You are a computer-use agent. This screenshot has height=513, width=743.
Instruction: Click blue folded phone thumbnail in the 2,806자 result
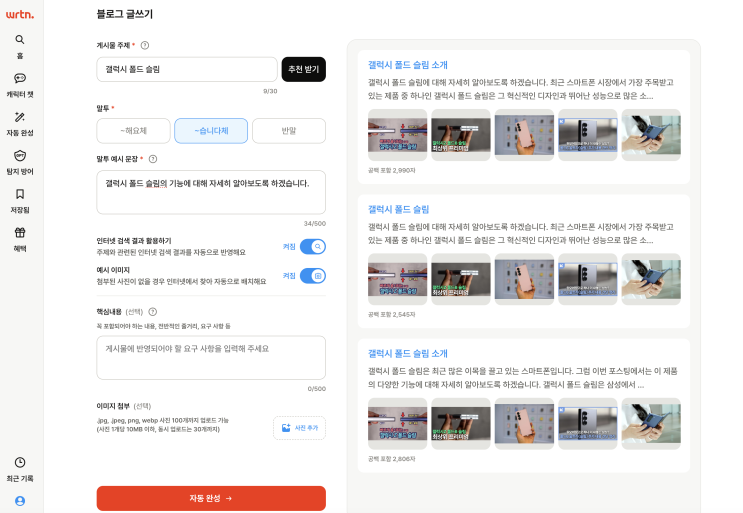point(651,423)
